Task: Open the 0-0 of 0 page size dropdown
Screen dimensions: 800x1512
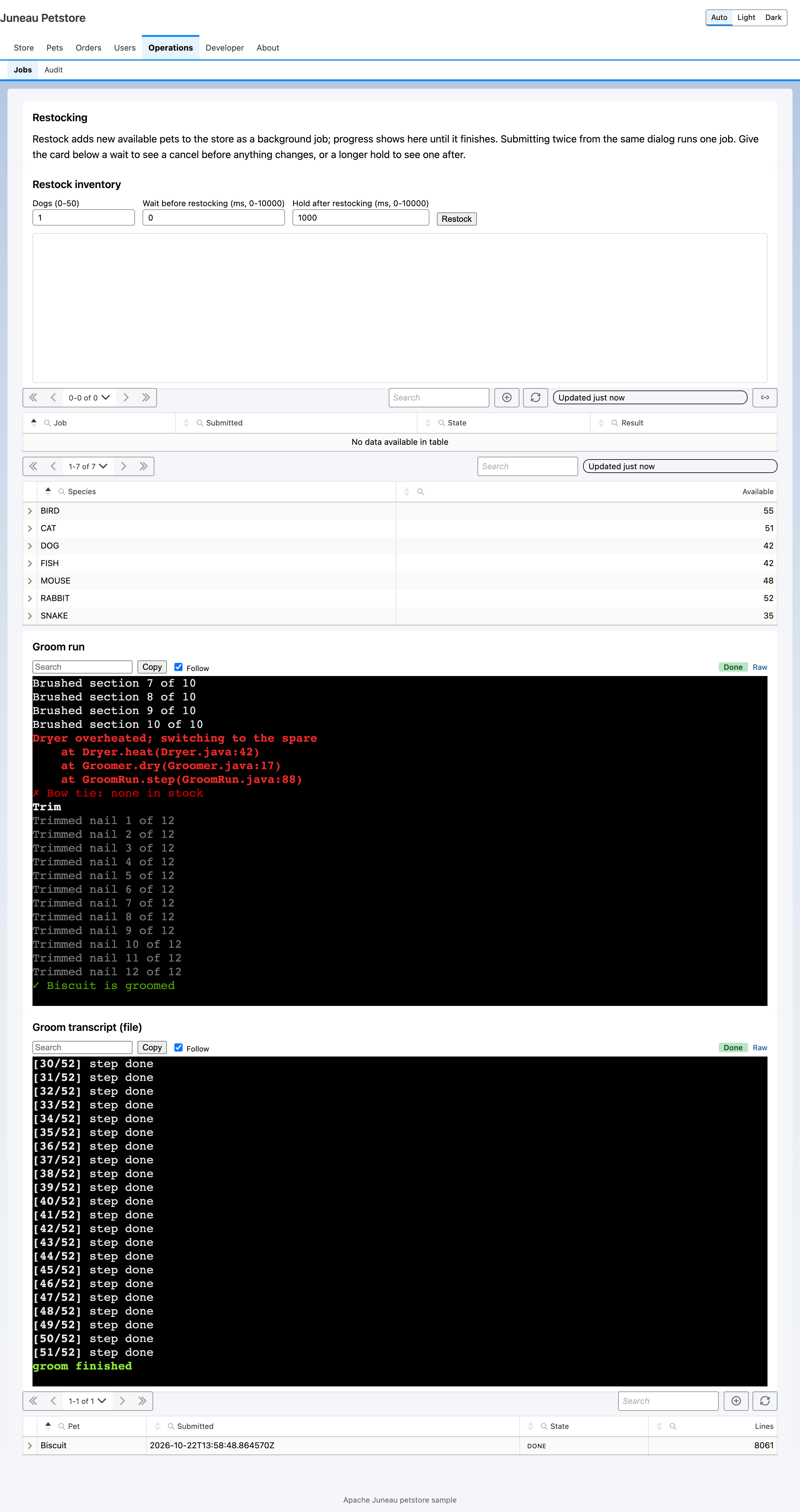Action: [x=89, y=397]
